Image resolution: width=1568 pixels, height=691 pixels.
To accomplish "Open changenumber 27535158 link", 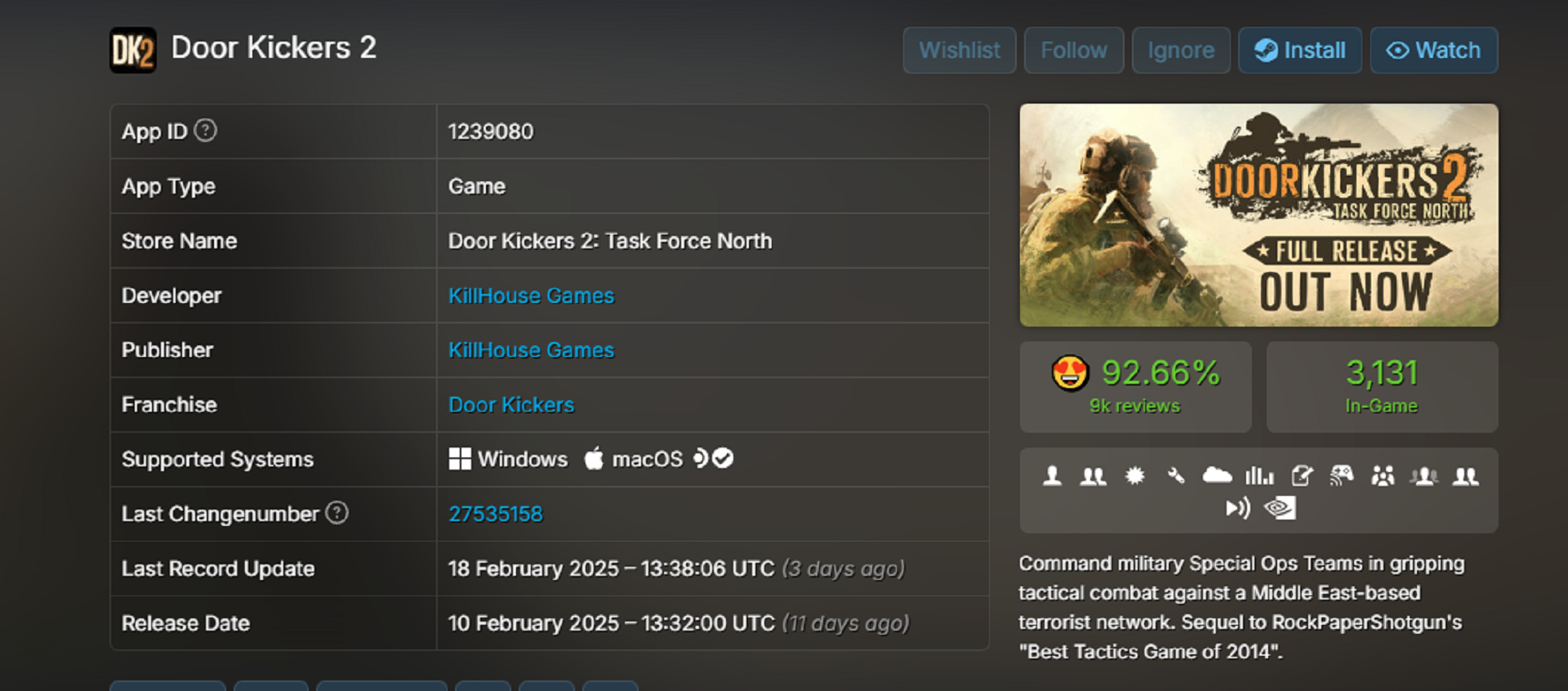I will coord(496,514).
